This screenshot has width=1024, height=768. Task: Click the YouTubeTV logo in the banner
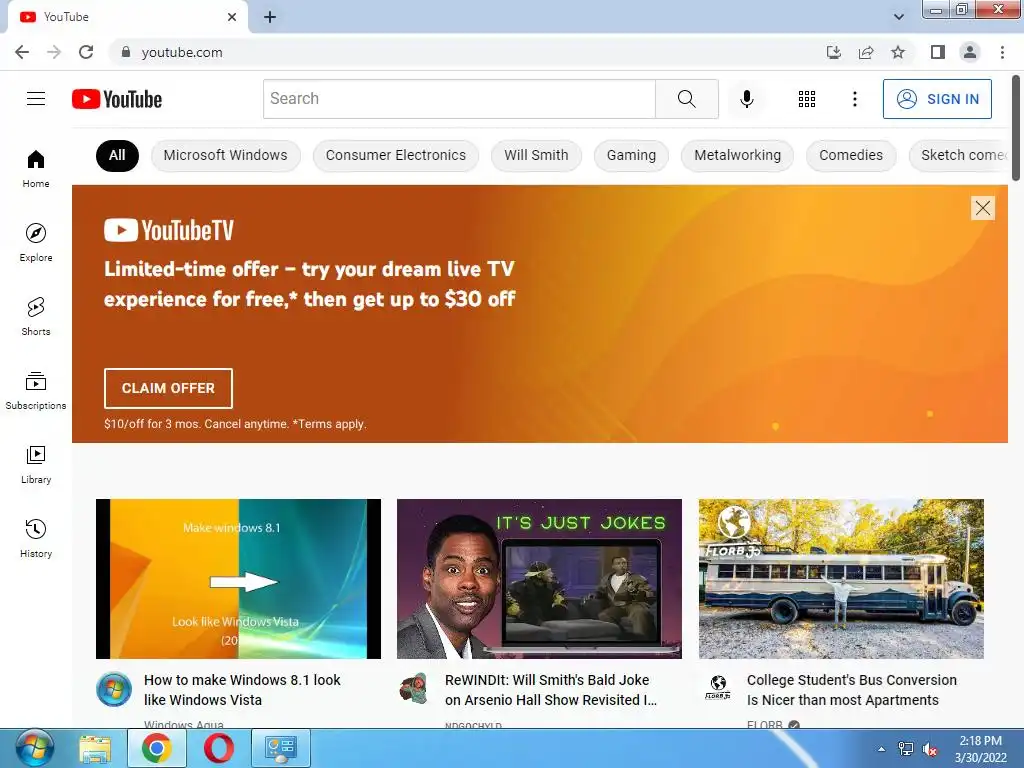click(168, 230)
